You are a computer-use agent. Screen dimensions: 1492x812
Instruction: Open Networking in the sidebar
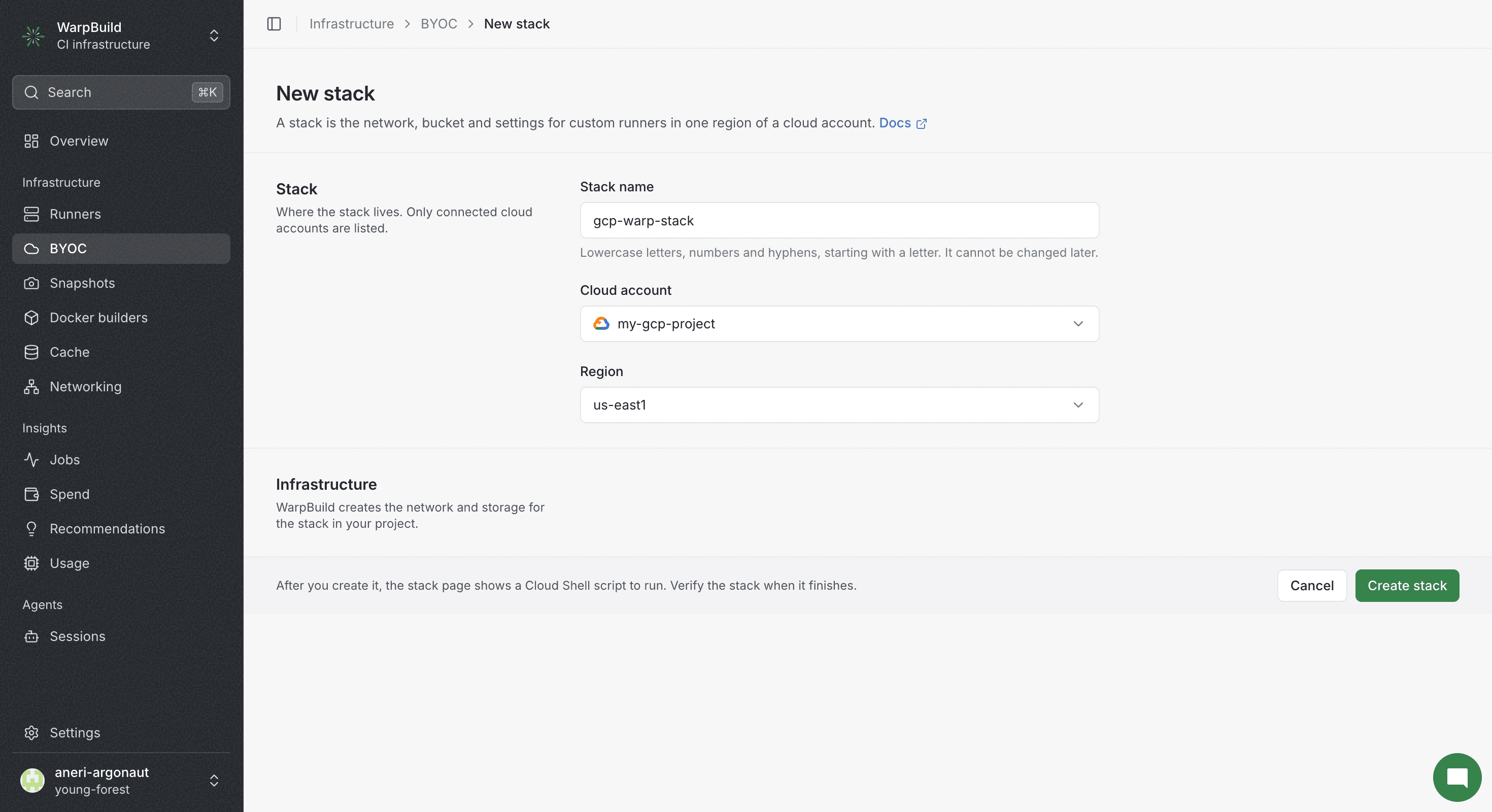pyautogui.click(x=121, y=386)
